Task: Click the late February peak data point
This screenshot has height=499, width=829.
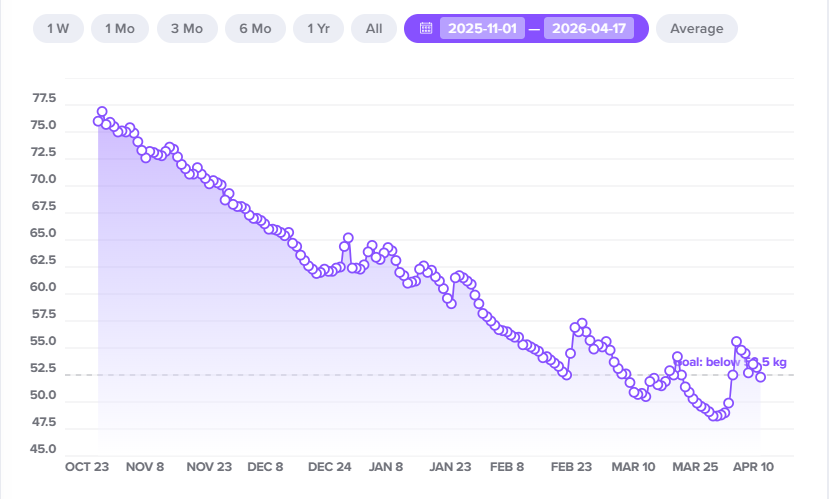Action: tap(582, 323)
